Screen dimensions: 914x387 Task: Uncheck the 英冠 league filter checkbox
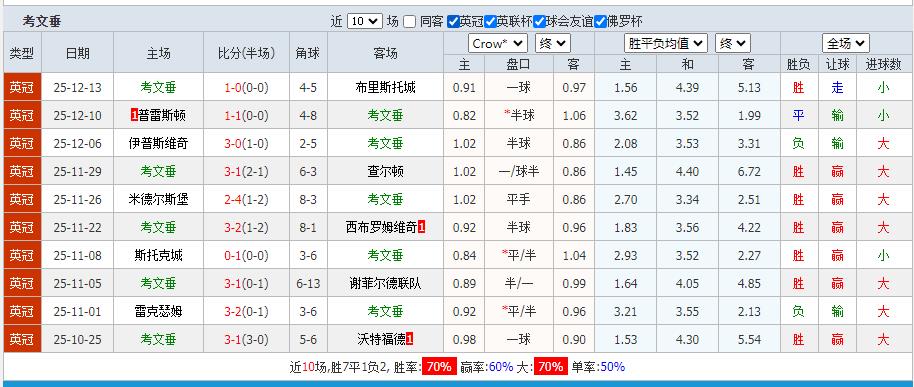pos(453,22)
